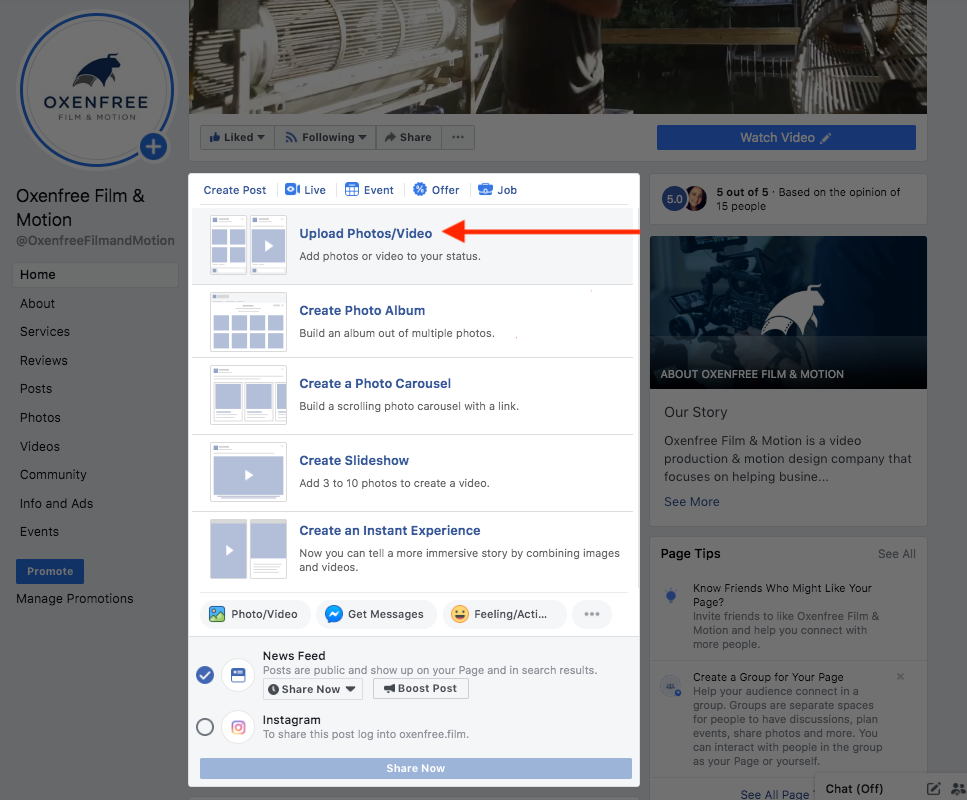Click the Feeling/Activity pill button
This screenshot has width=967, height=800.
coord(504,614)
